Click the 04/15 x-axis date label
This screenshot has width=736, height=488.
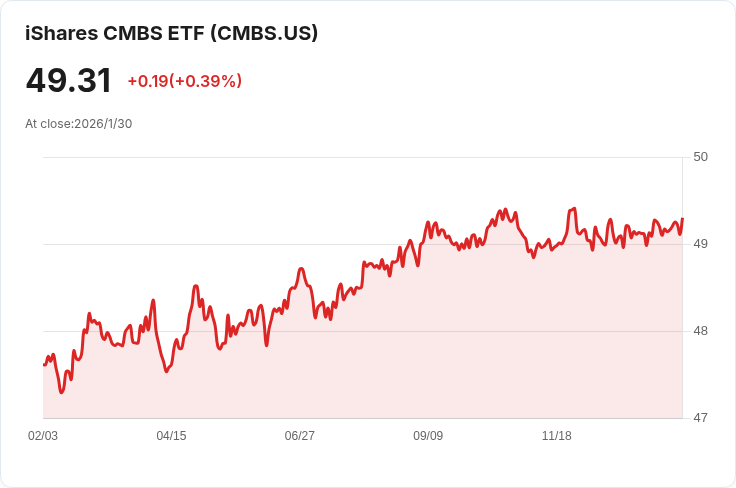tap(171, 436)
